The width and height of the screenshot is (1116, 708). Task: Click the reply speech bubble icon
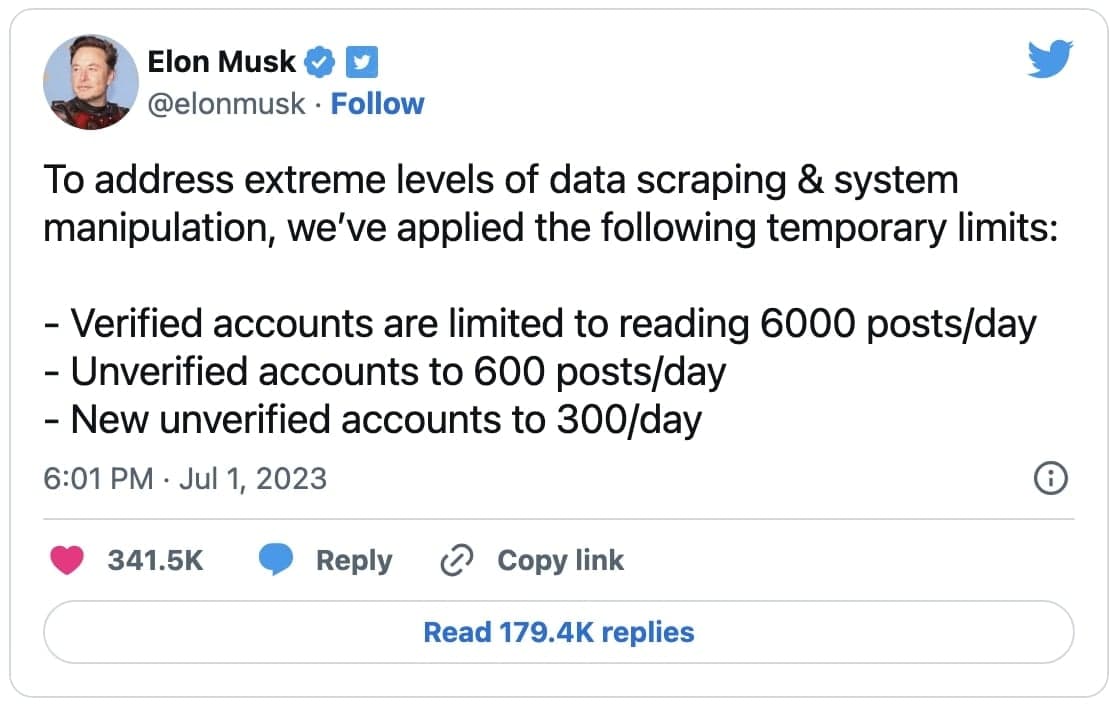point(275,561)
